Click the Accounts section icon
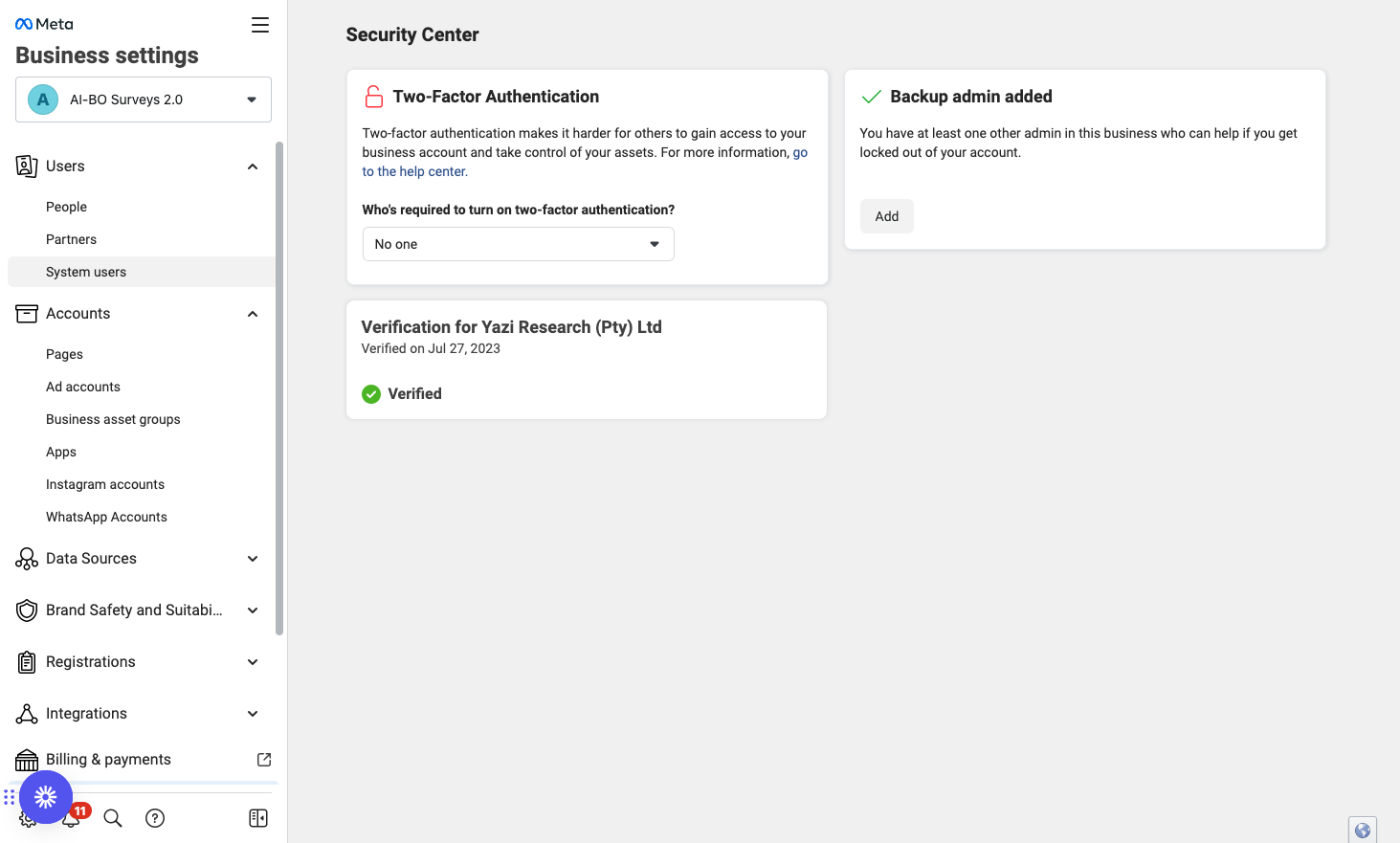 pyautogui.click(x=27, y=314)
